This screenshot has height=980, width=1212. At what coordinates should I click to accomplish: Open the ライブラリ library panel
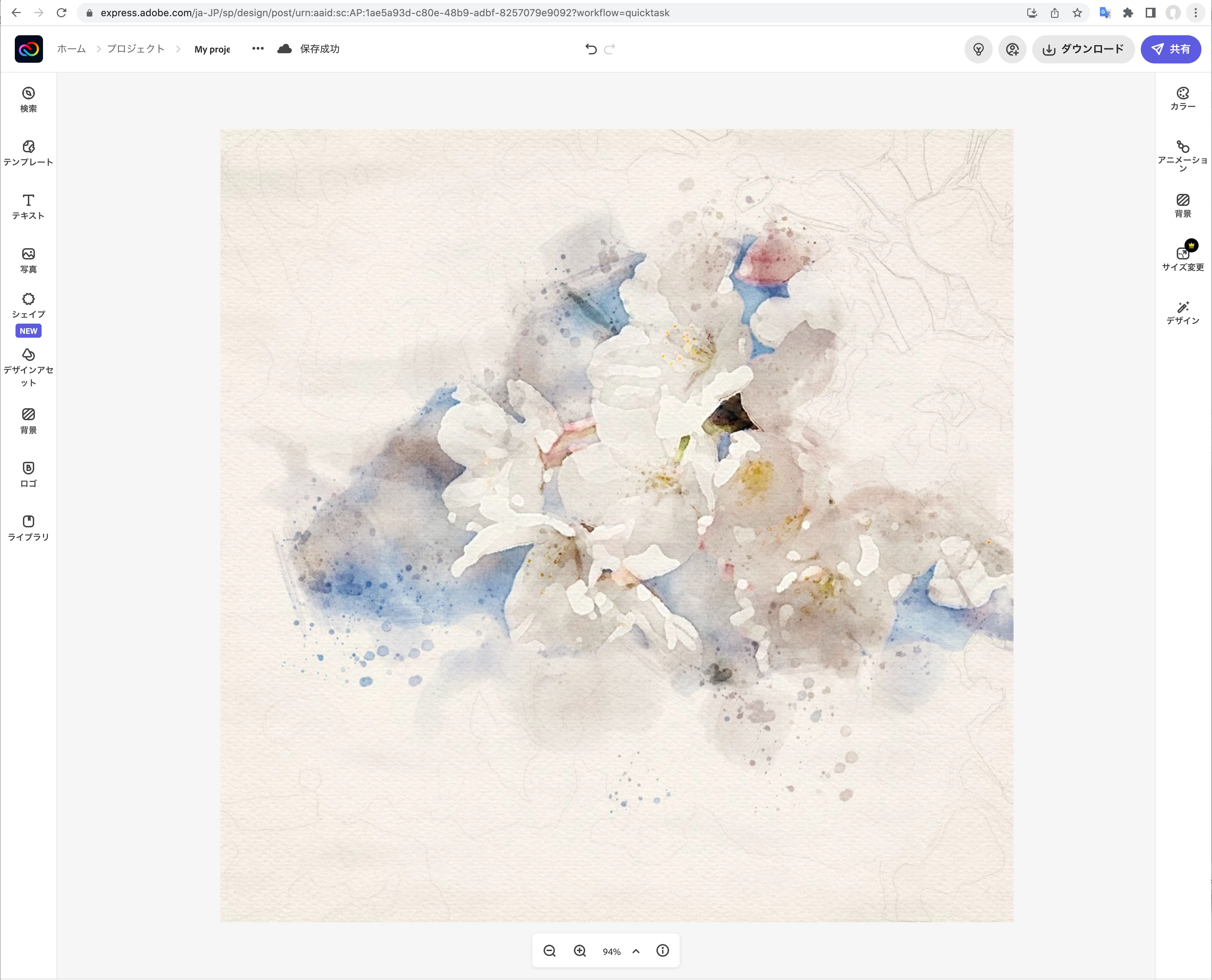coord(28,528)
